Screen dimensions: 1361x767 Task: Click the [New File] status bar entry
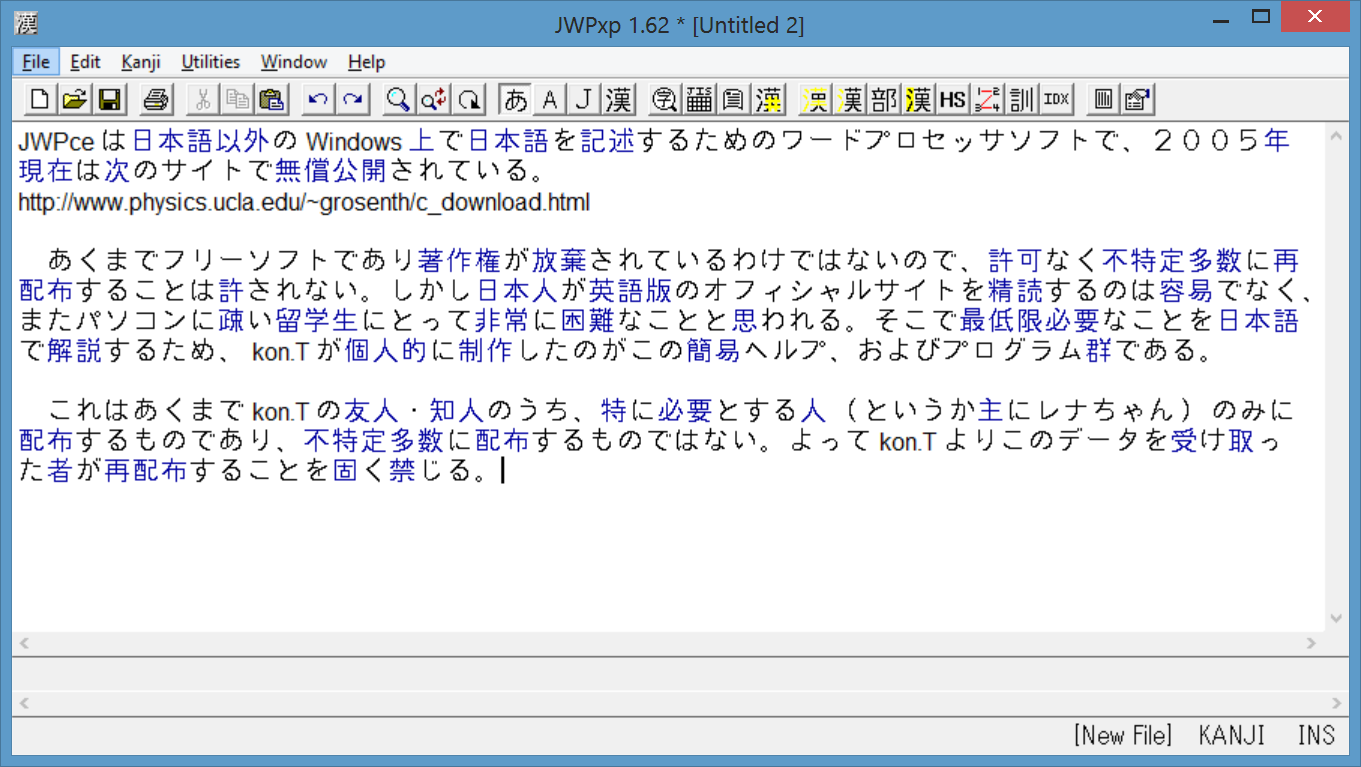1123,736
